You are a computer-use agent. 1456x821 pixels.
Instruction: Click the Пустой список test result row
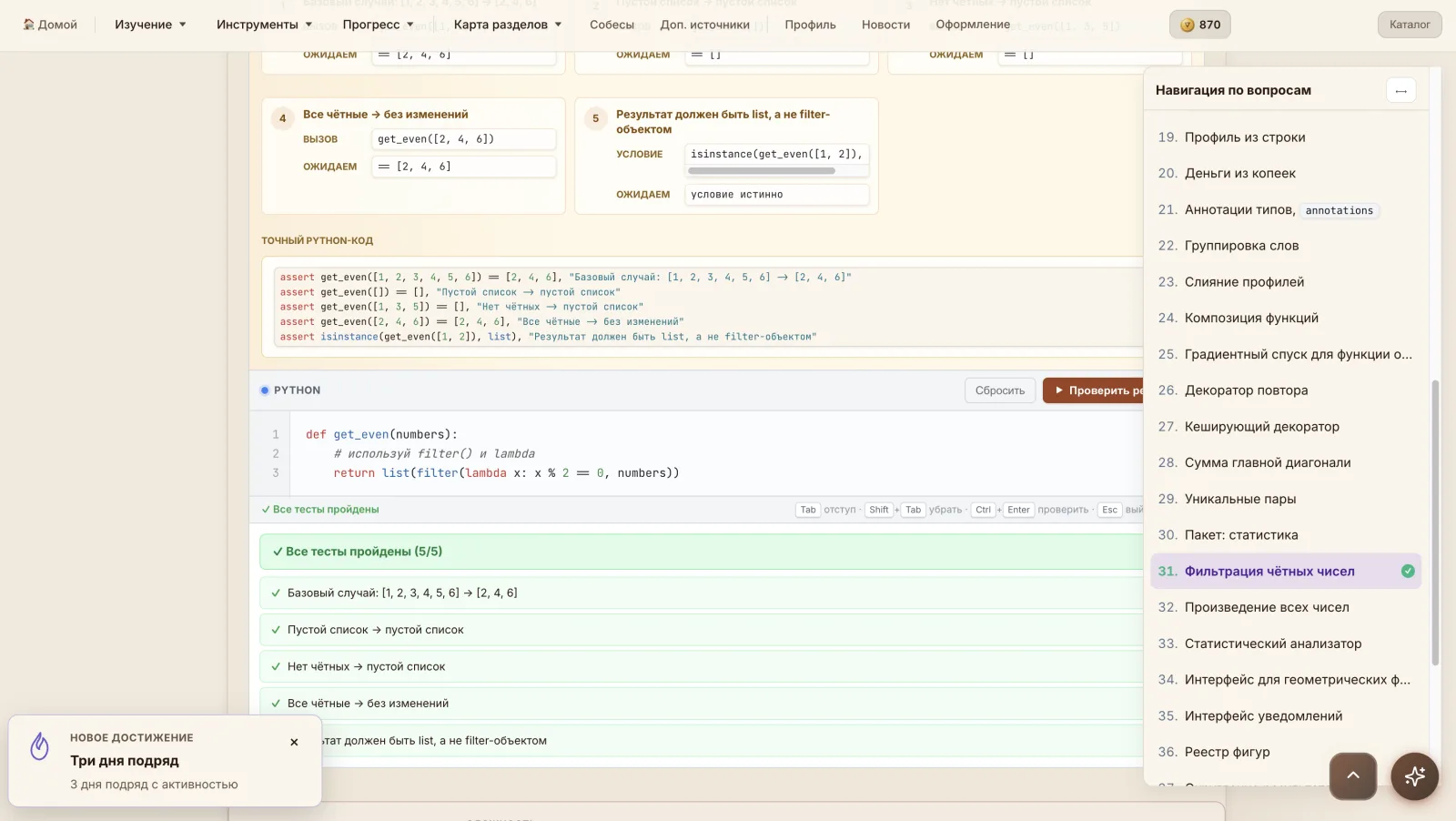click(x=701, y=630)
